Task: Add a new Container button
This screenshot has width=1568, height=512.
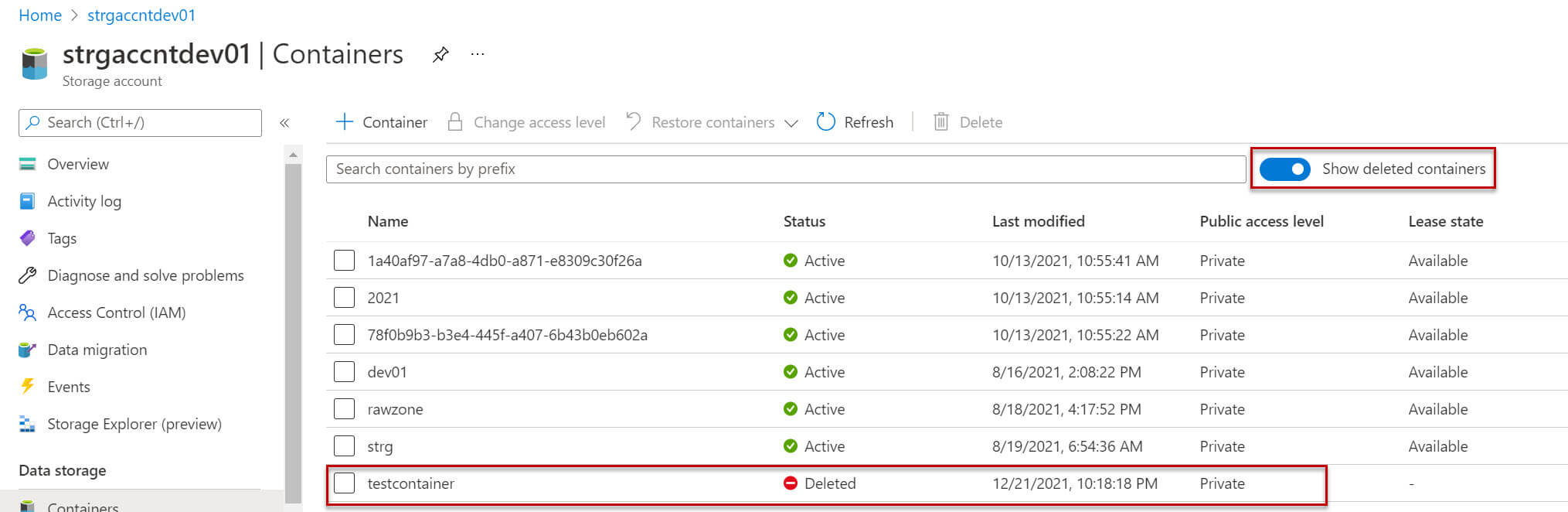Action: click(382, 122)
